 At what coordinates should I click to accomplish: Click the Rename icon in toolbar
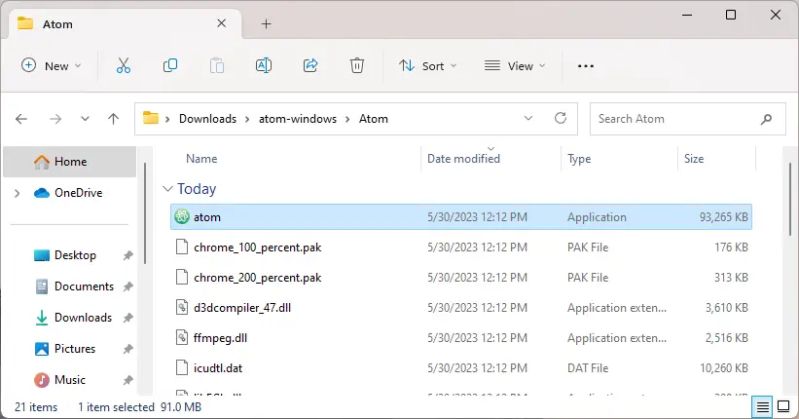pyautogui.click(x=263, y=66)
